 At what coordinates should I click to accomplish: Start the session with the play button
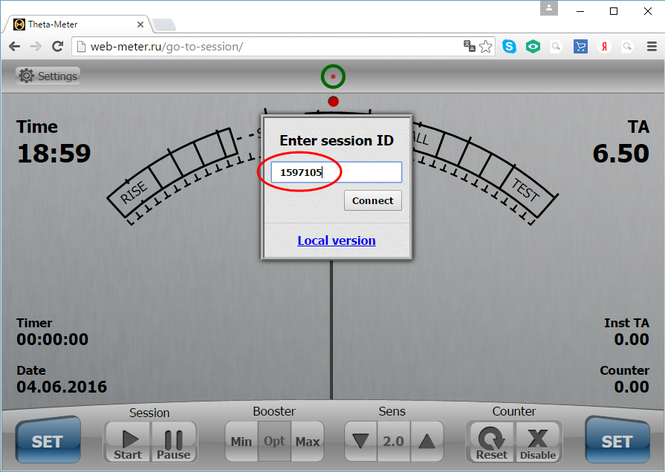[x=128, y=440]
